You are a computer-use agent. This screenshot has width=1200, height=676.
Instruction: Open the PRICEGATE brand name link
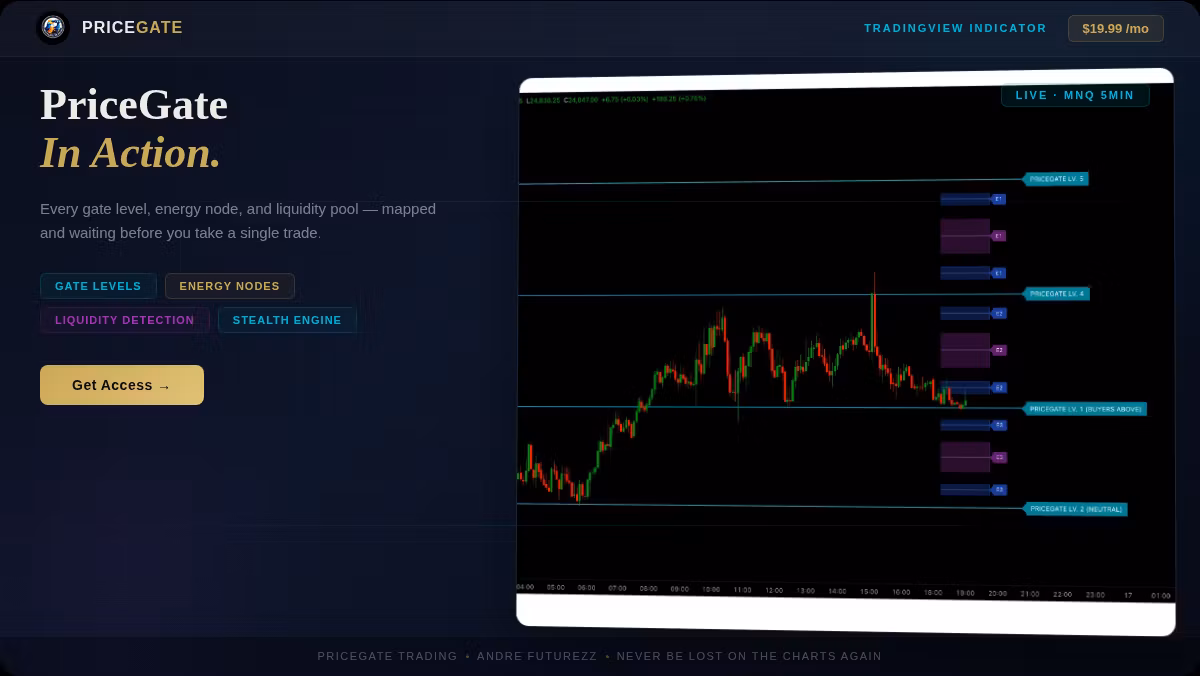point(132,28)
